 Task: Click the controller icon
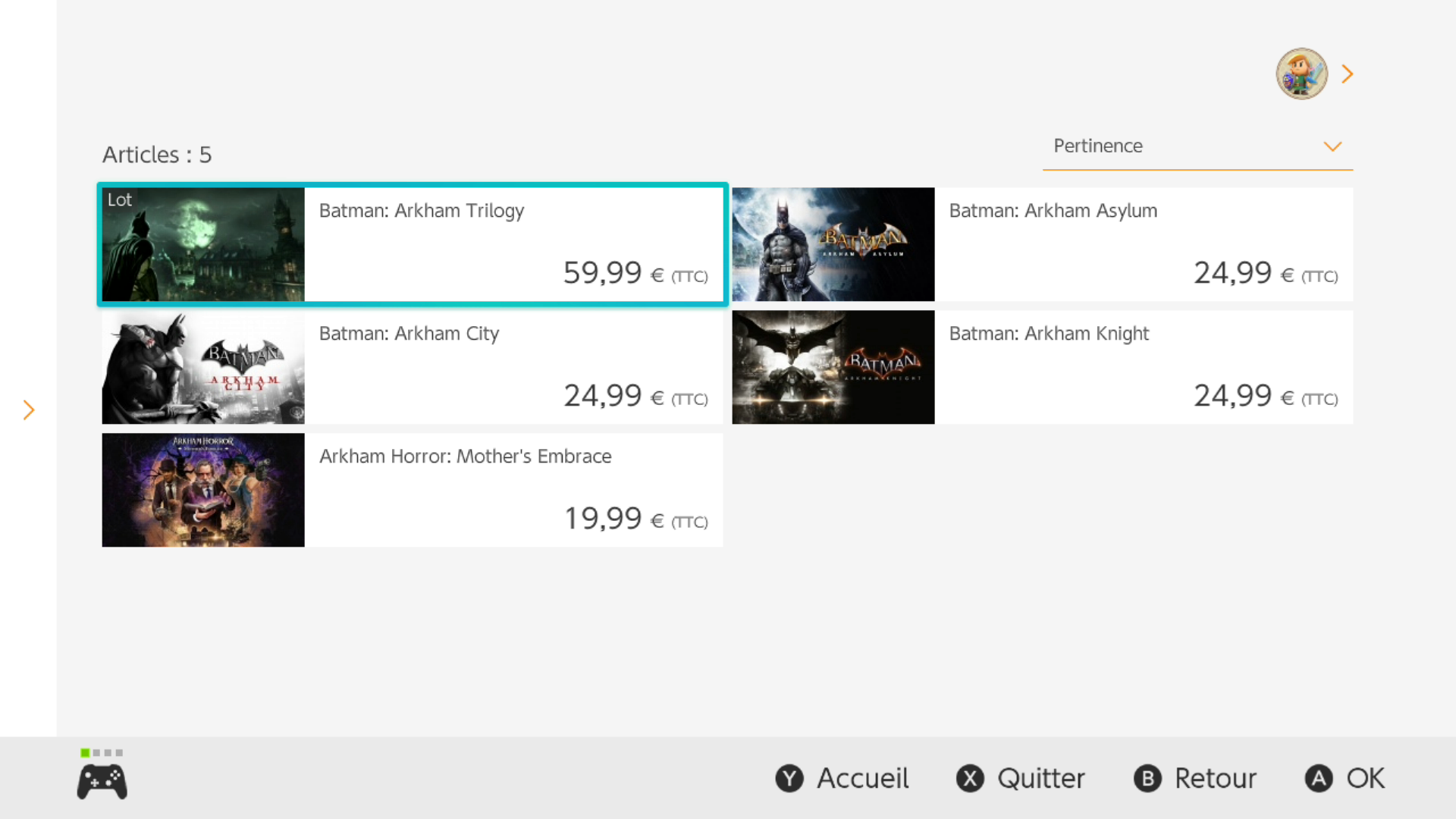point(102,782)
